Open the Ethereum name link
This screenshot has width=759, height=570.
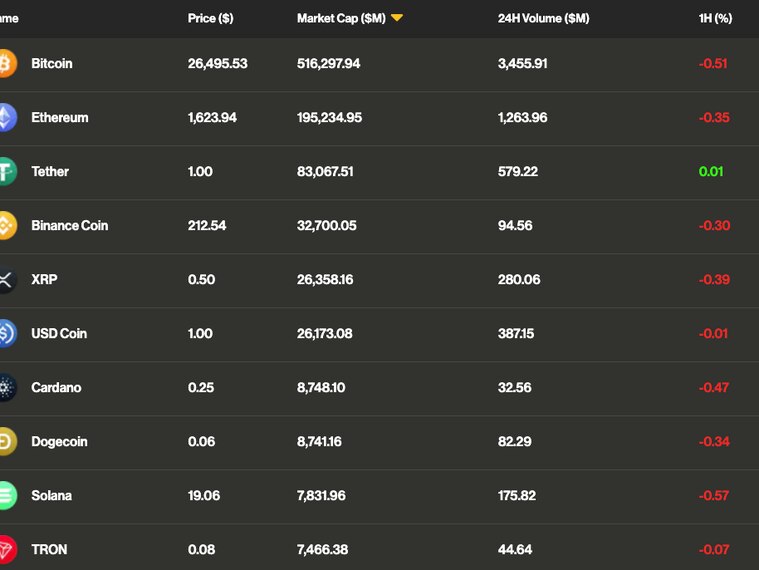[59, 117]
